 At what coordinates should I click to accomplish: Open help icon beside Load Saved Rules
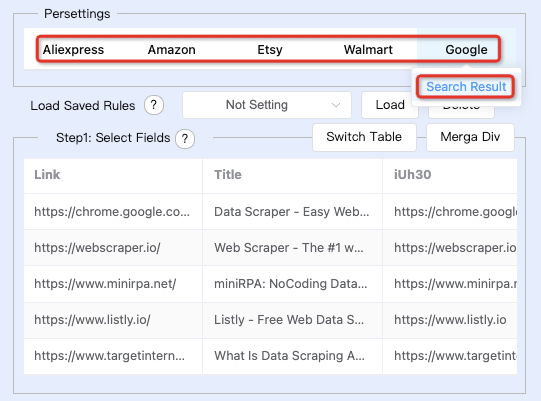tap(154, 105)
